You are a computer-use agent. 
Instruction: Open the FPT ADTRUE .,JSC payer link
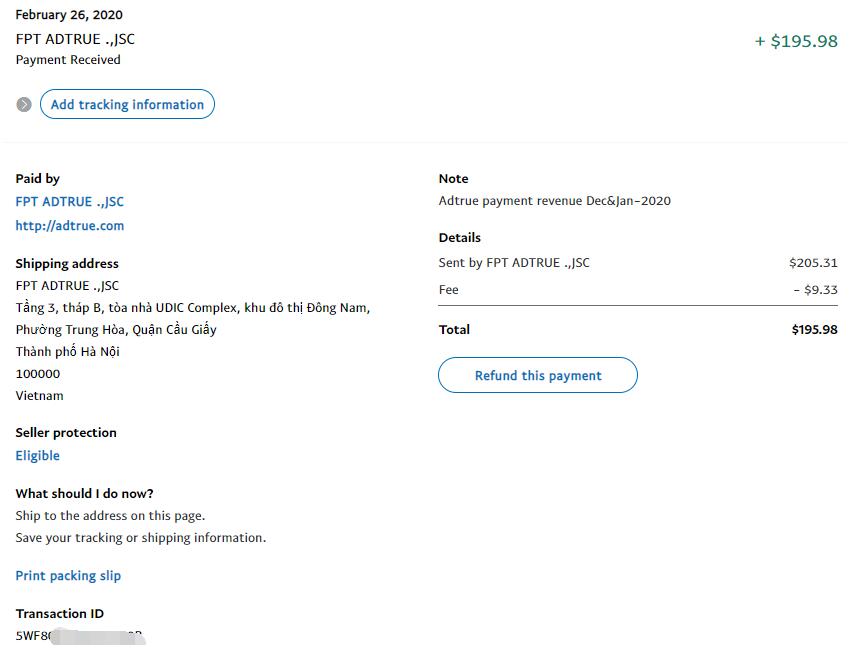tap(69, 202)
